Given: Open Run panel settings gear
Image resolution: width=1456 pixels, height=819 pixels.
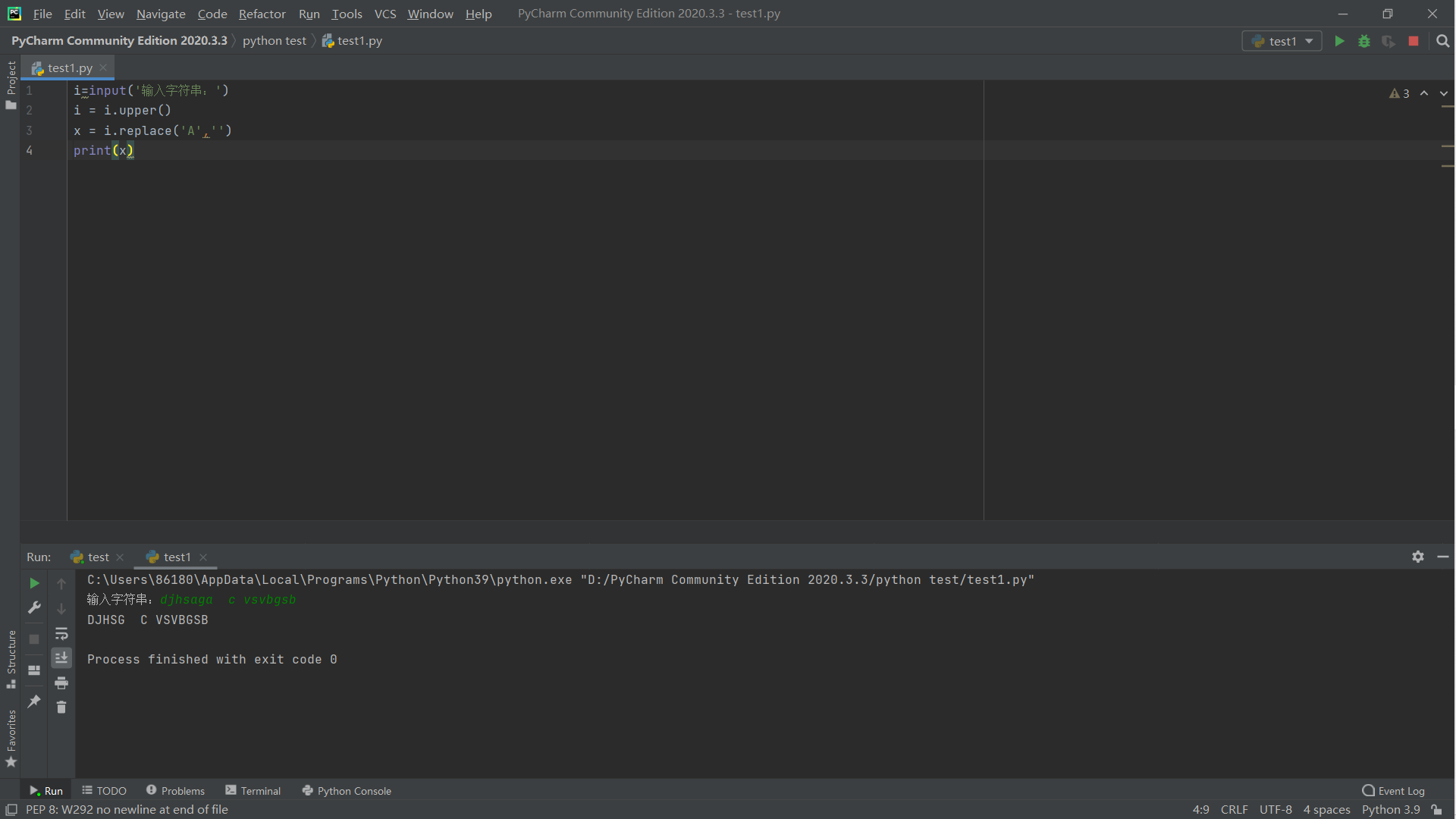Looking at the screenshot, I should tap(1418, 557).
